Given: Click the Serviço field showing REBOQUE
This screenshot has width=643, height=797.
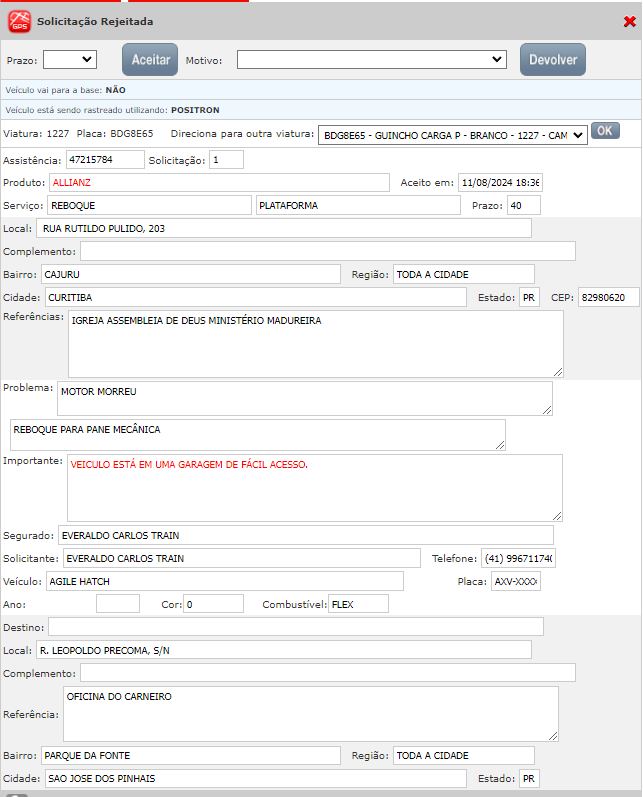Looking at the screenshot, I should click(149, 205).
